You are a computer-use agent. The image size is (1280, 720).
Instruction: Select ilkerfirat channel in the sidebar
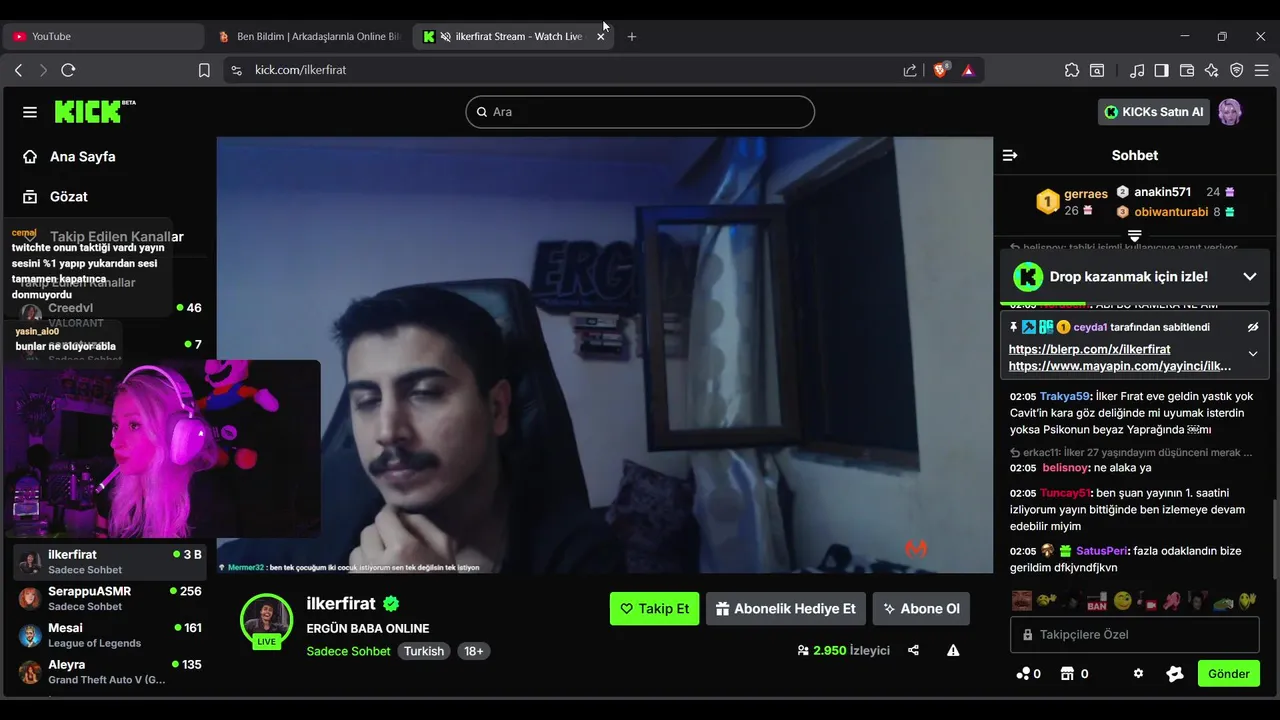(x=110, y=561)
